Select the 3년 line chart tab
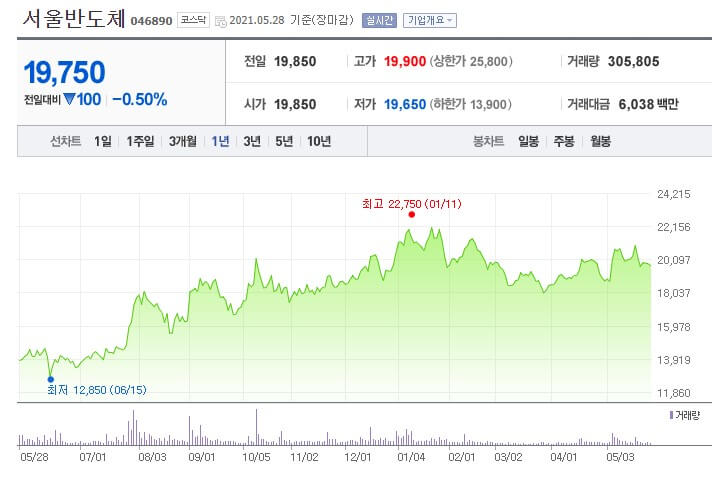The image size is (712, 479). click(x=252, y=141)
